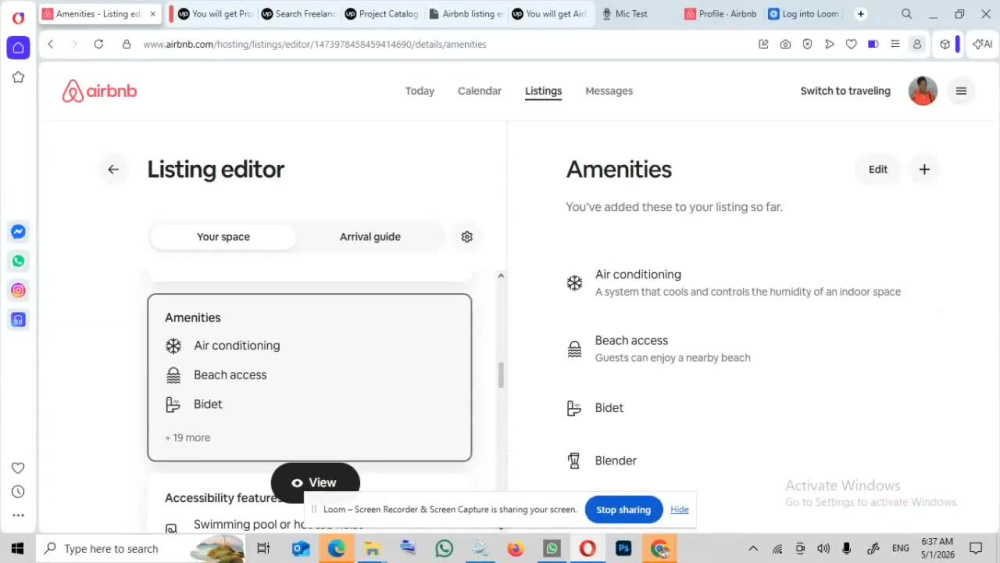Open Opera sidebar bookmarks star icon

(x=18, y=77)
